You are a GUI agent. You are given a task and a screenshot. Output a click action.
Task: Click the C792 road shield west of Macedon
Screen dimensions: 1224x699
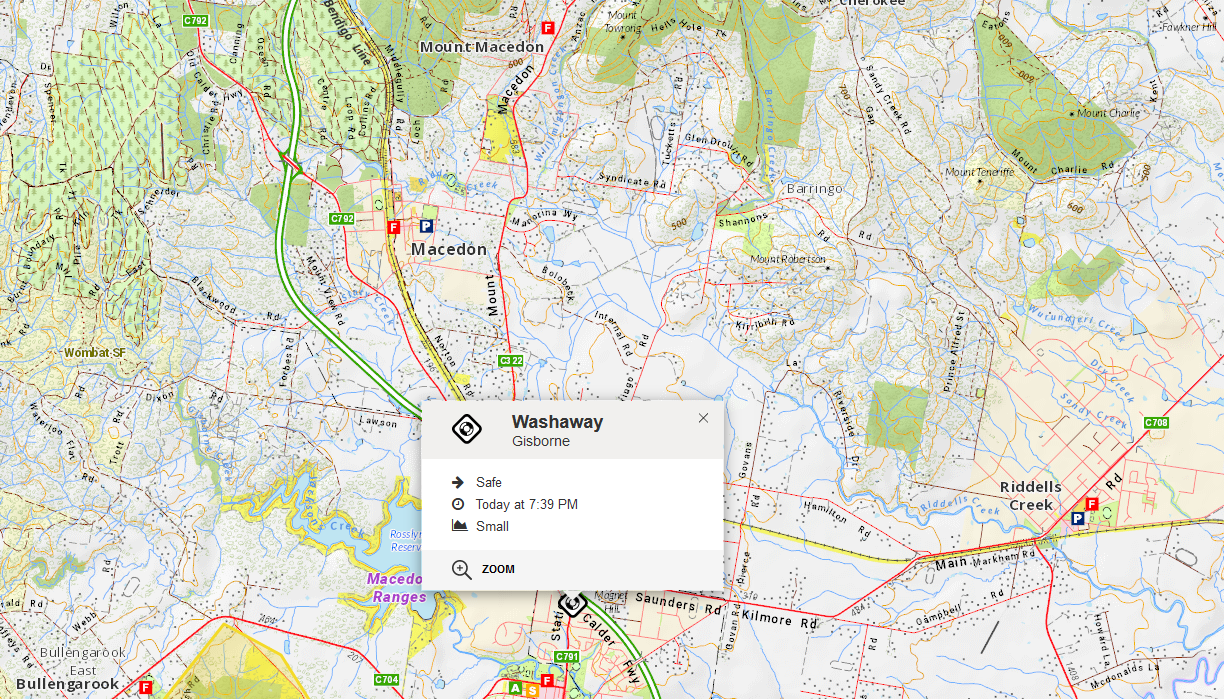pyautogui.click(x=342, y=218)
